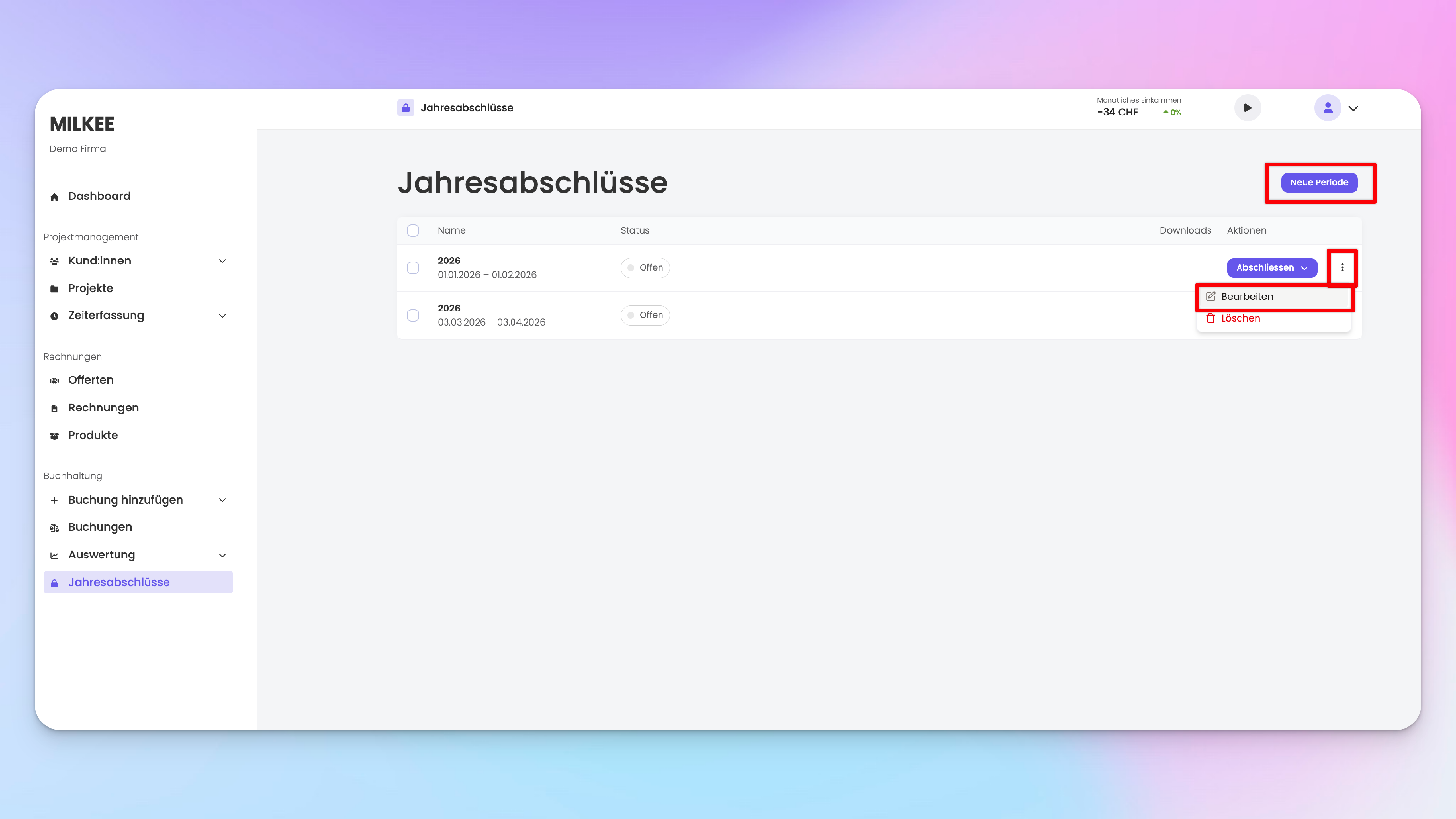Click the Projekte folder icon in sidebar

pyautogui.click(x=54, y=289)
